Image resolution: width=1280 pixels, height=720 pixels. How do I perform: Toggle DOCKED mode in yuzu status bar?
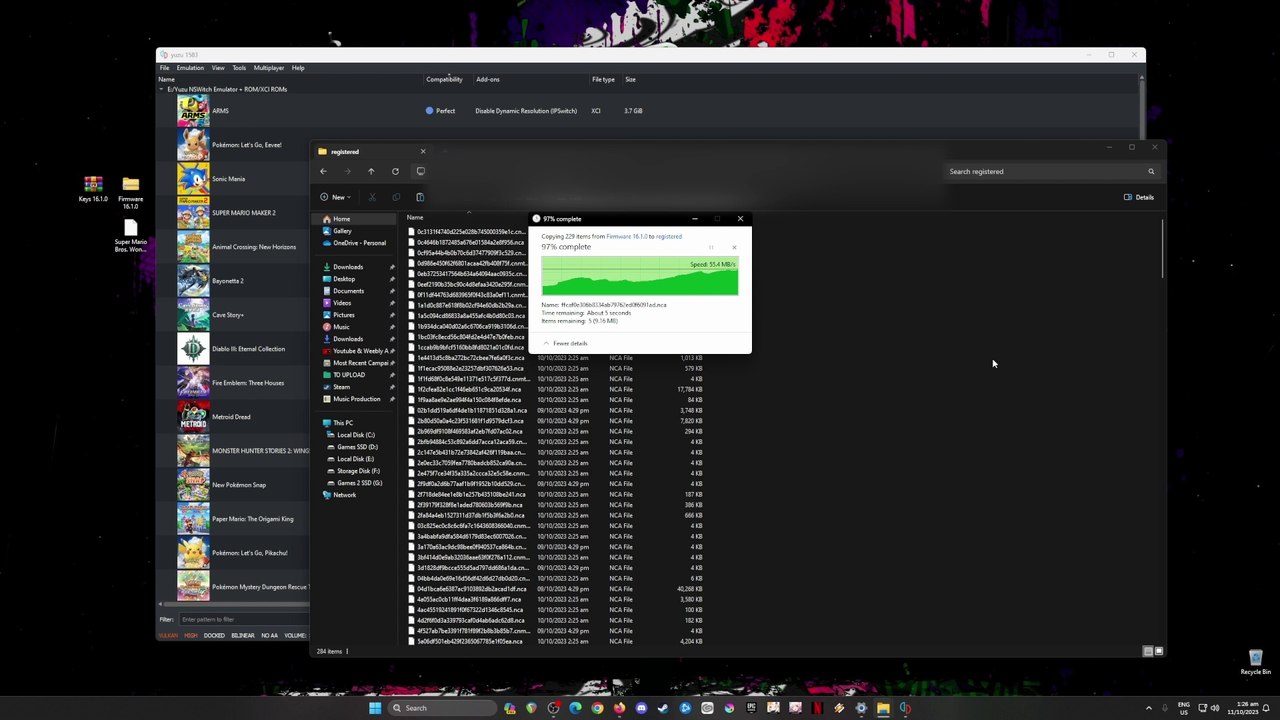[214, 636]
